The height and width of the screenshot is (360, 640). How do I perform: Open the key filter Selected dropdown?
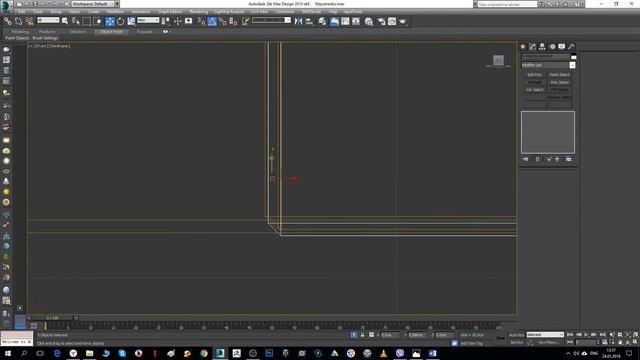tap(545, 335)
